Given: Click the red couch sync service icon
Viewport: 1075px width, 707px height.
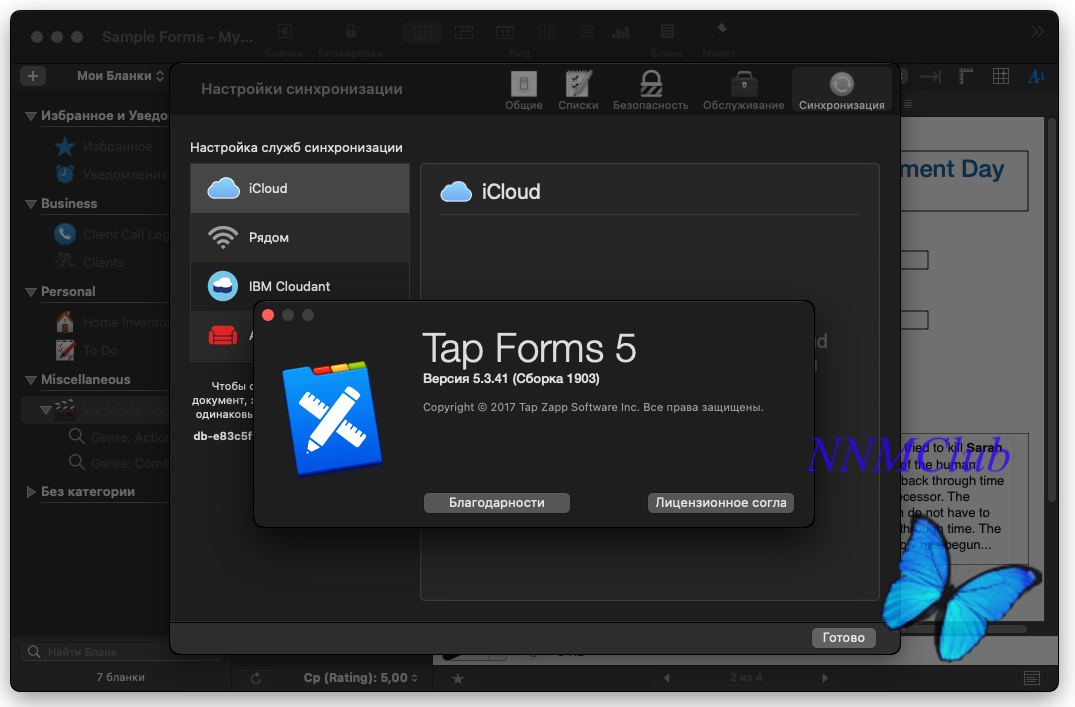Looking at the screenshot, I should coord(223,335).
